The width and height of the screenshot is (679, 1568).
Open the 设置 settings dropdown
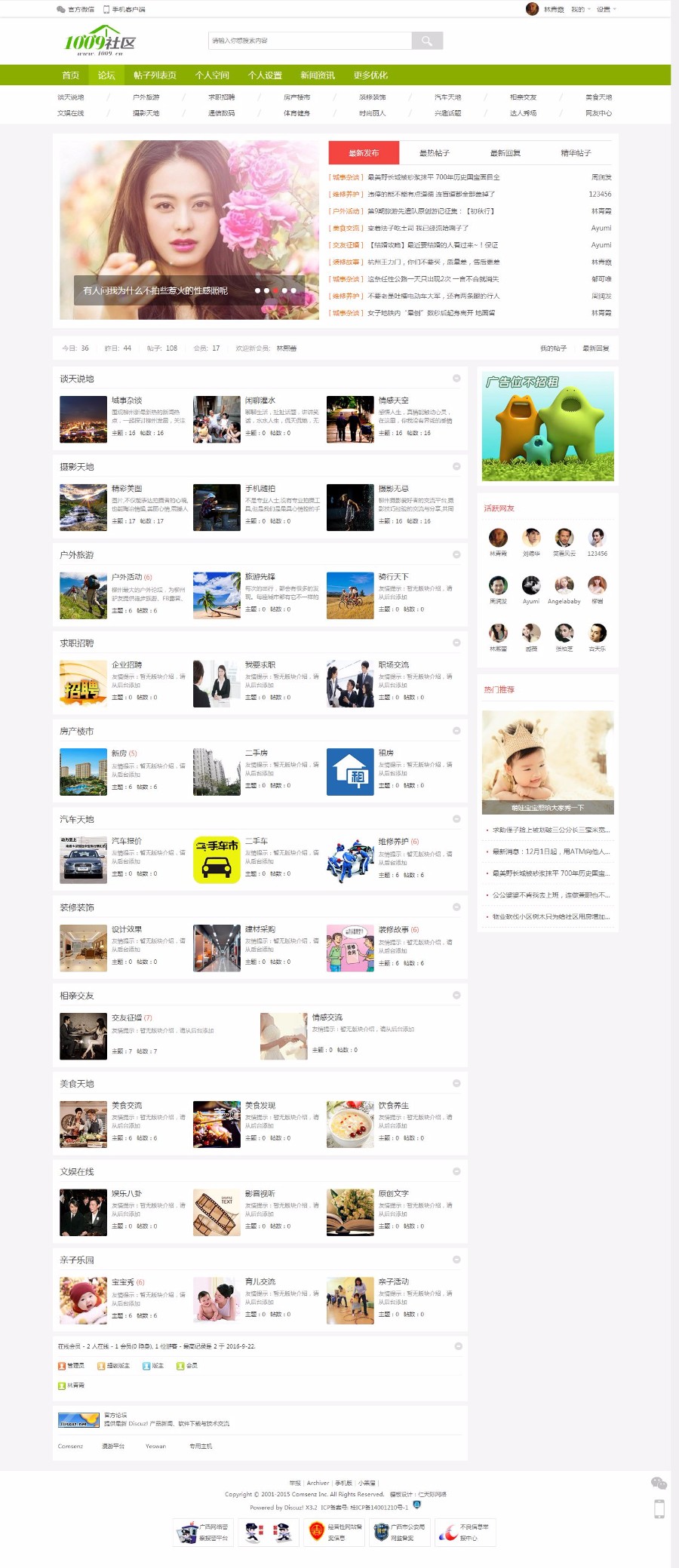(x=606, y=10)
